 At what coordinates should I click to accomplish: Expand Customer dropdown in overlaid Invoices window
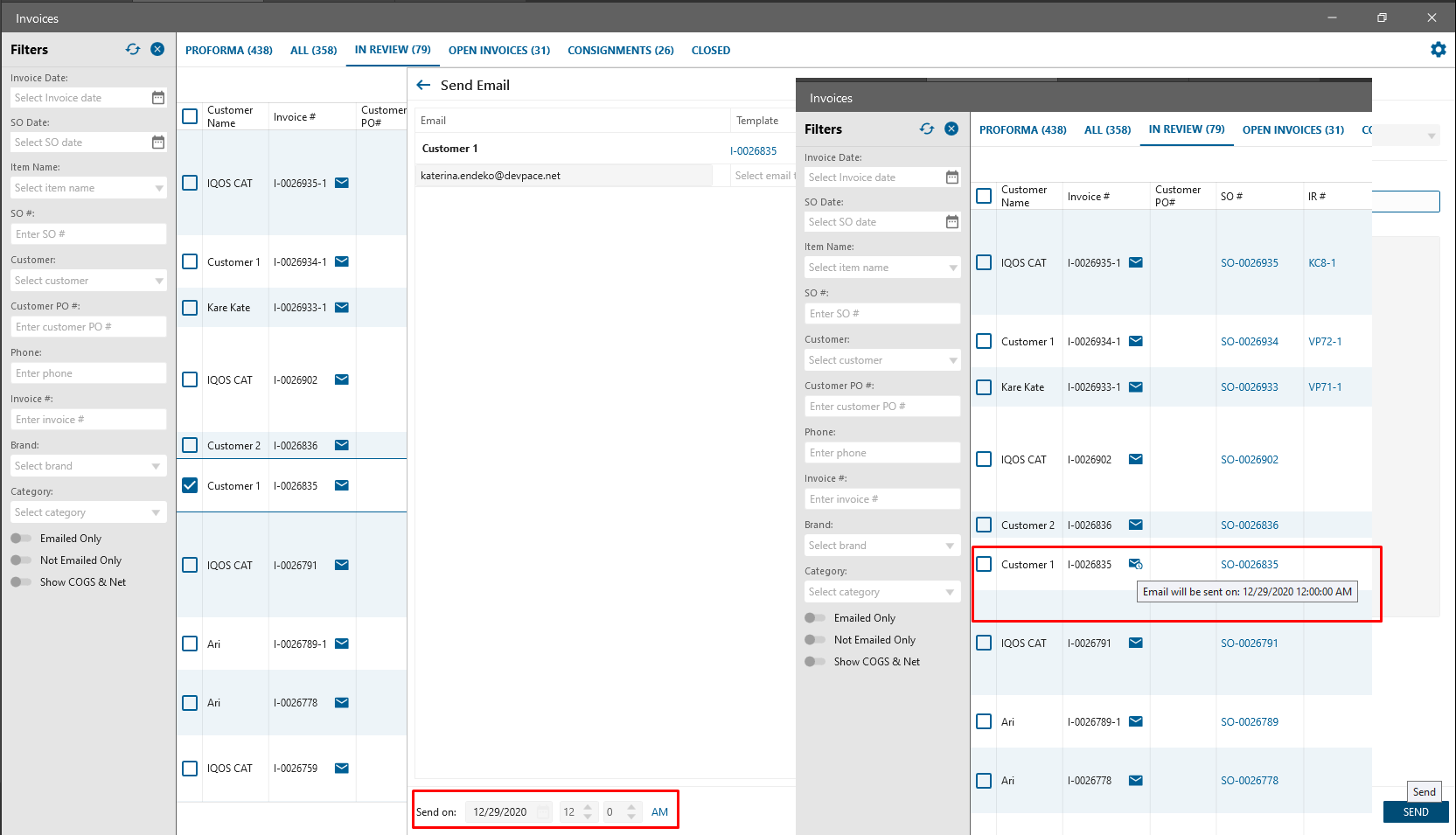(x=953, y=360)
